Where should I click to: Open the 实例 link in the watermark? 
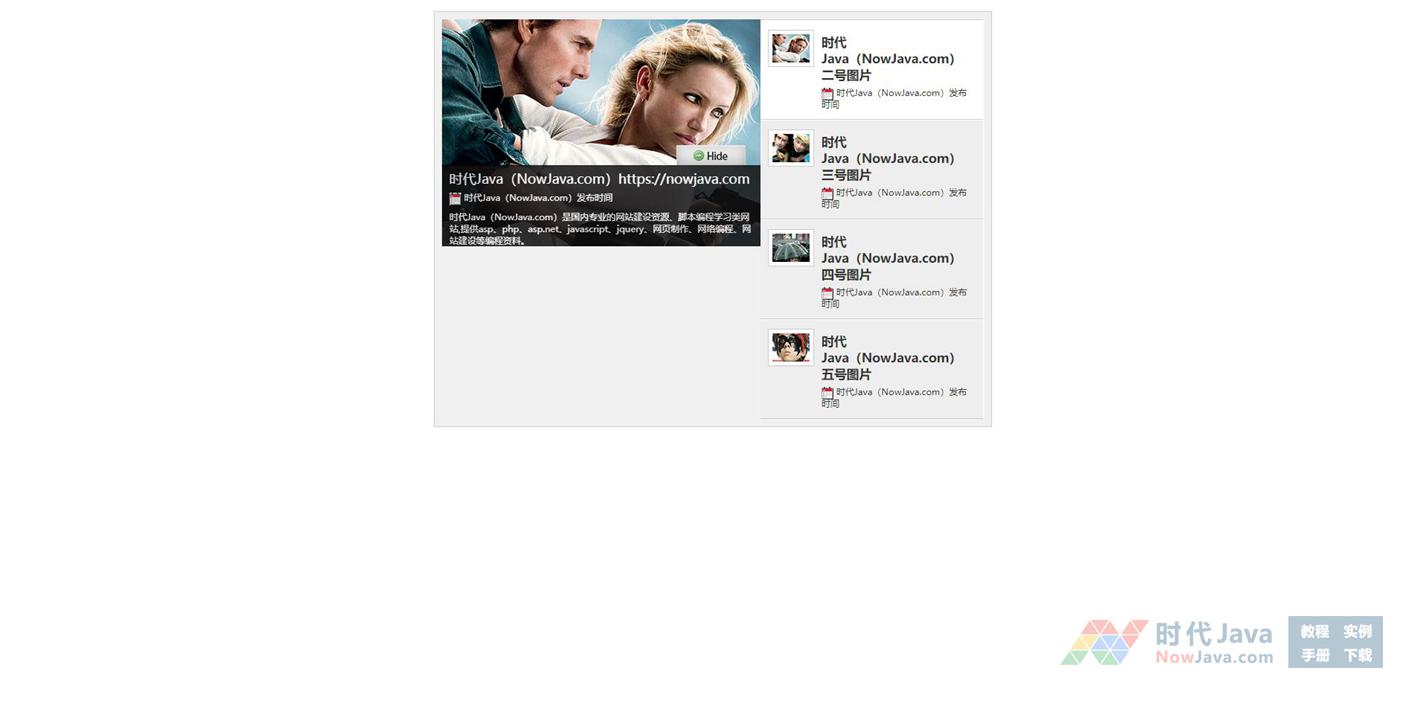(1357, 631)
